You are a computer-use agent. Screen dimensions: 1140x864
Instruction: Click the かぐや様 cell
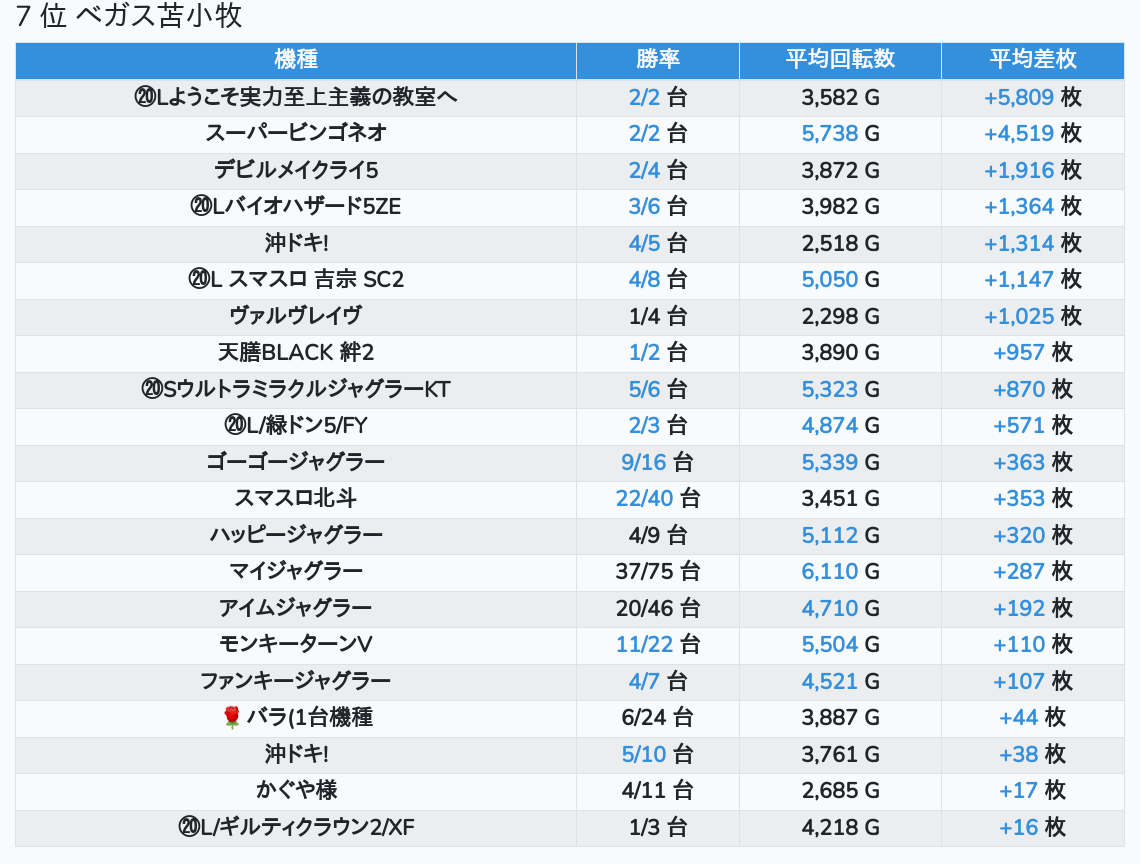[x=296, y=791]
